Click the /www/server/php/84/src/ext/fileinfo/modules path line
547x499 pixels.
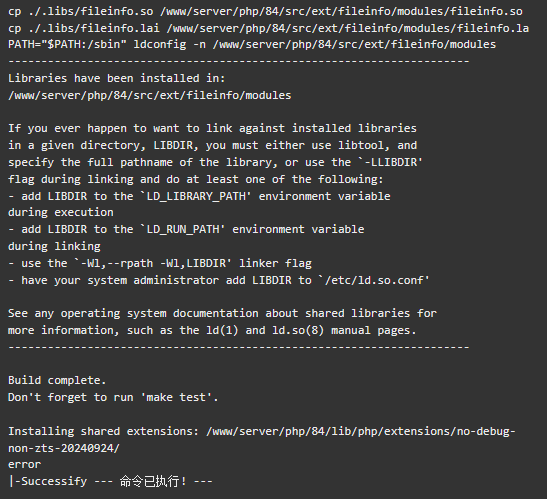[x=150, y=95]
